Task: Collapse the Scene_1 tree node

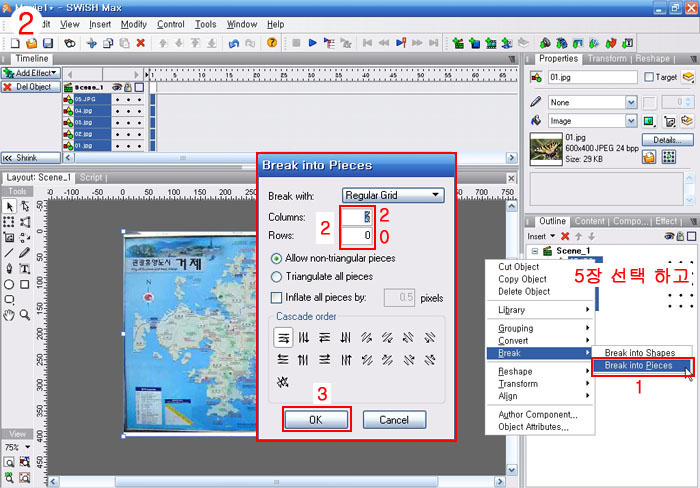Action: click(534, 251)
